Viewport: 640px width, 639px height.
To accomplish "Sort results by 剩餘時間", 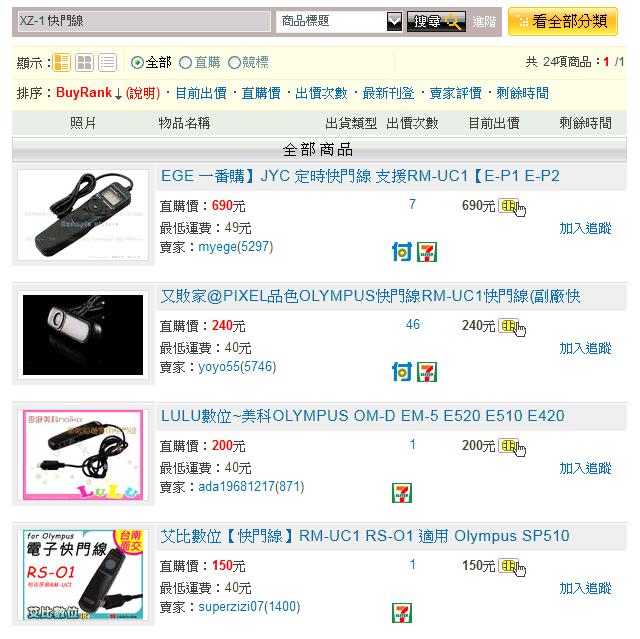I will [x=522, y=93].
